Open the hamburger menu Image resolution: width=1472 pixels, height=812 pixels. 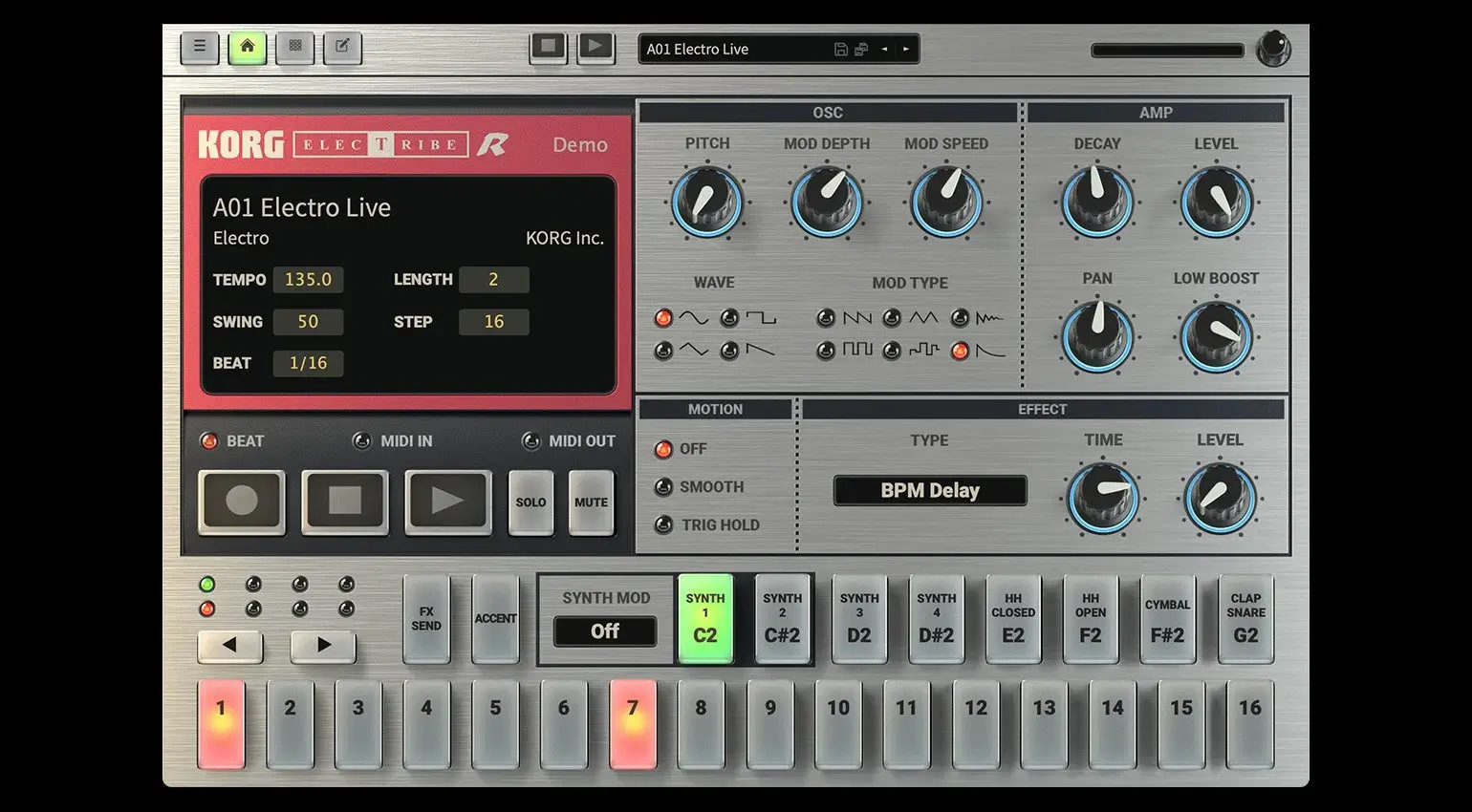(x=199, y=47)
